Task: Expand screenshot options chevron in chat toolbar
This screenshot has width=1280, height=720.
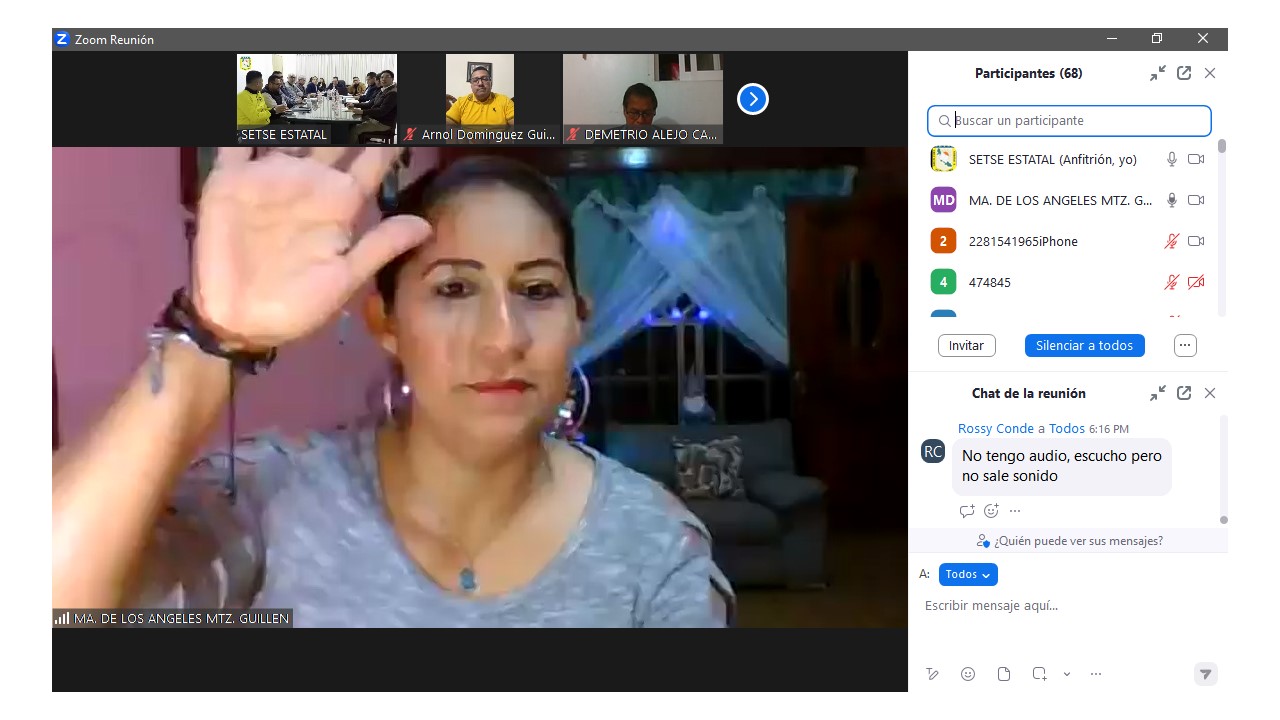Action: (x=1067, y=674)
